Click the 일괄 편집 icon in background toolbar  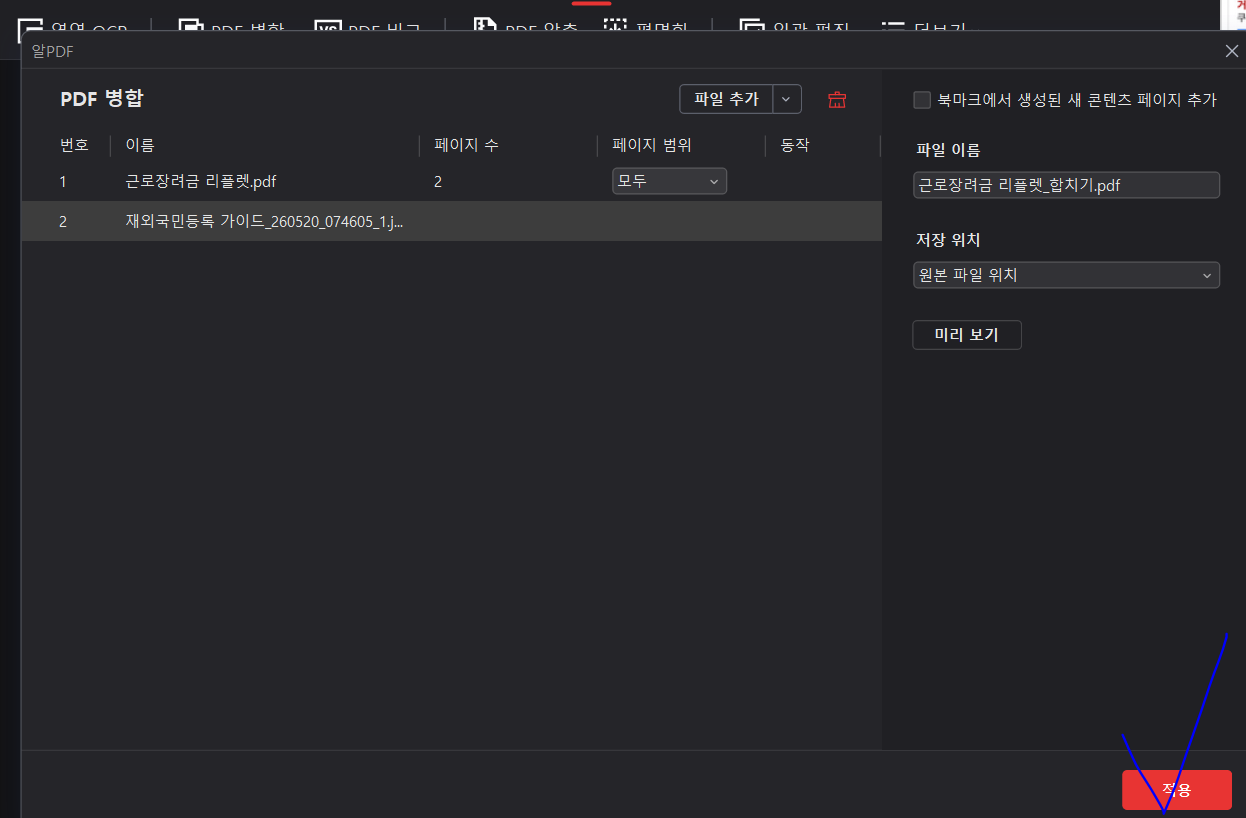click(752, 26)
